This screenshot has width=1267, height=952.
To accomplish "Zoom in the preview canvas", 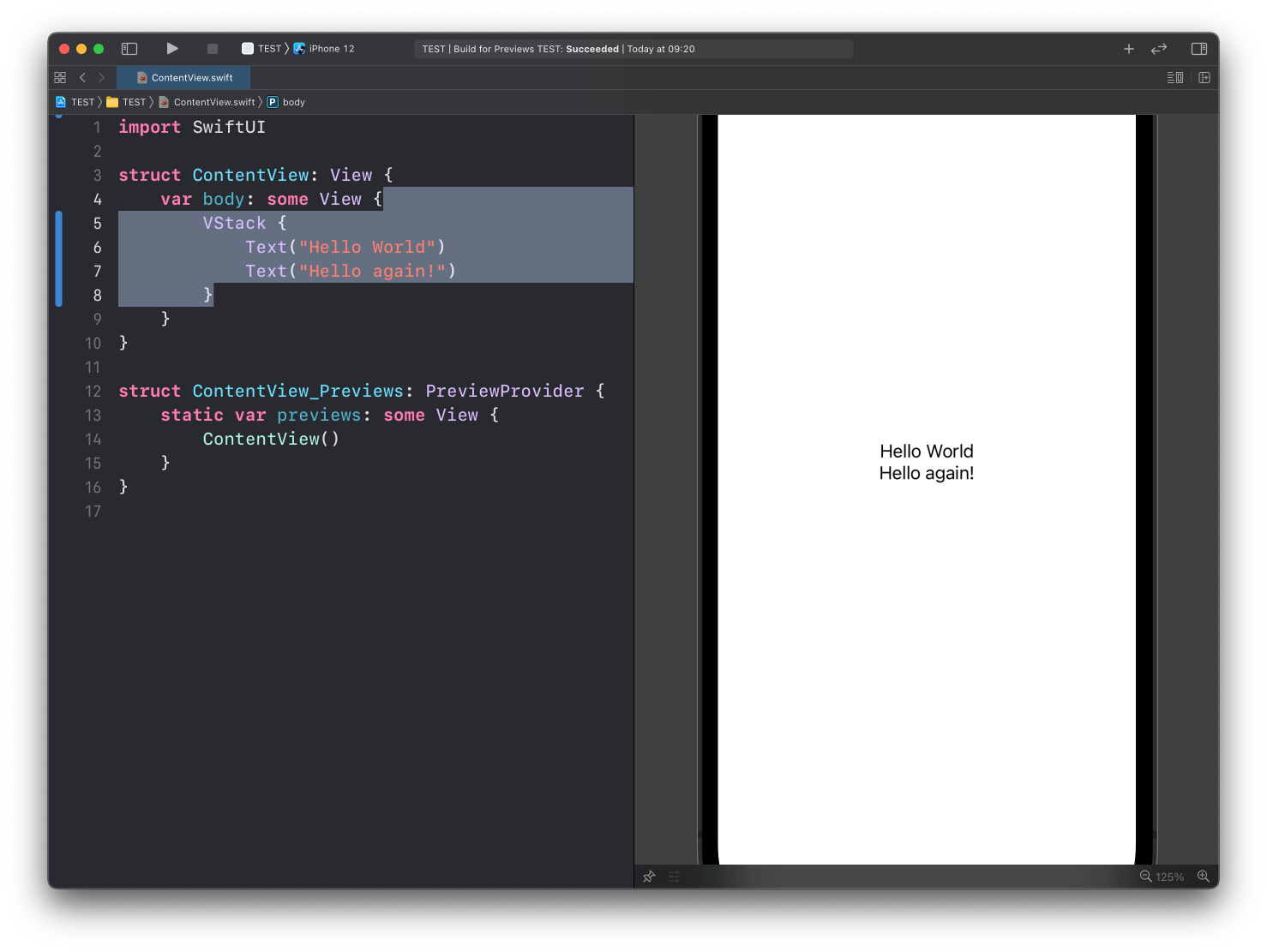I will (x=1204, y=877).
